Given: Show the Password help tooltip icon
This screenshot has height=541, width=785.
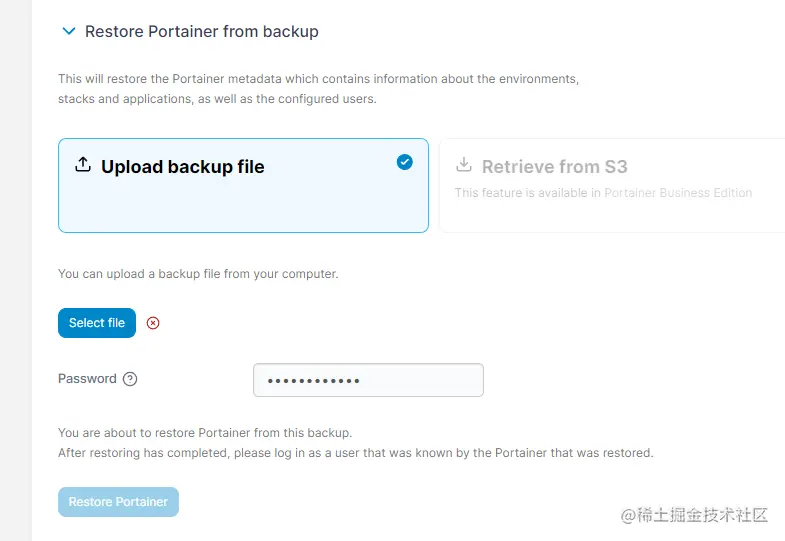Looking at the screenshot, I should pyautogui.click(x=130, y=379).
